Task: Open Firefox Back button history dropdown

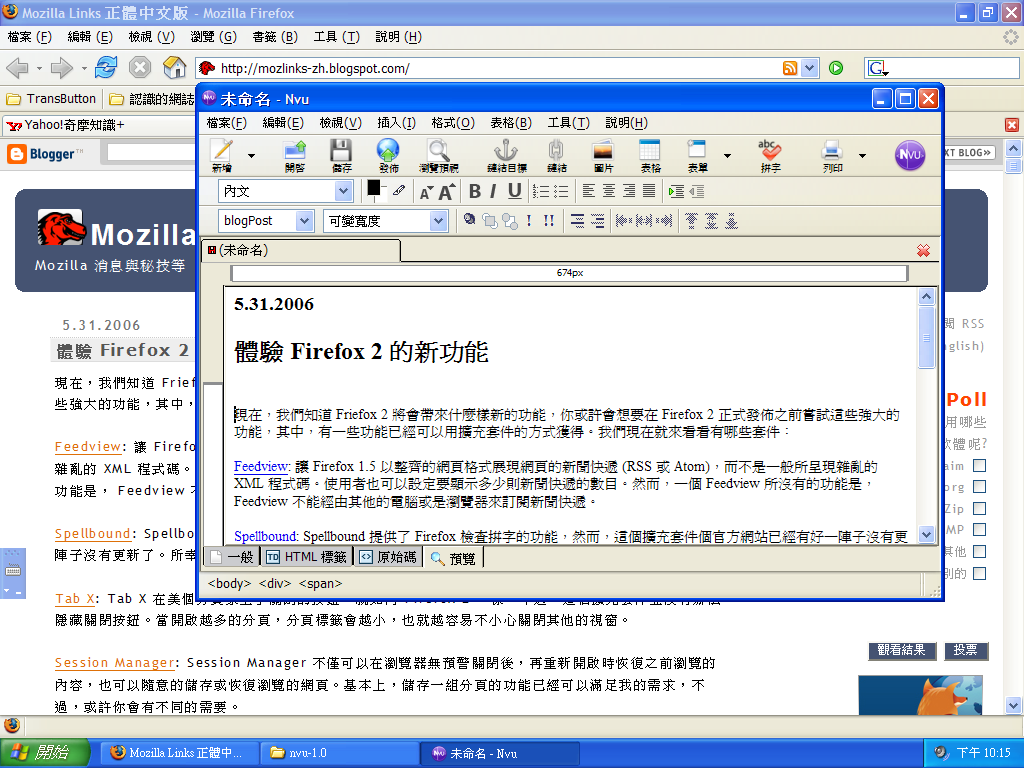Action: [39, 68]
